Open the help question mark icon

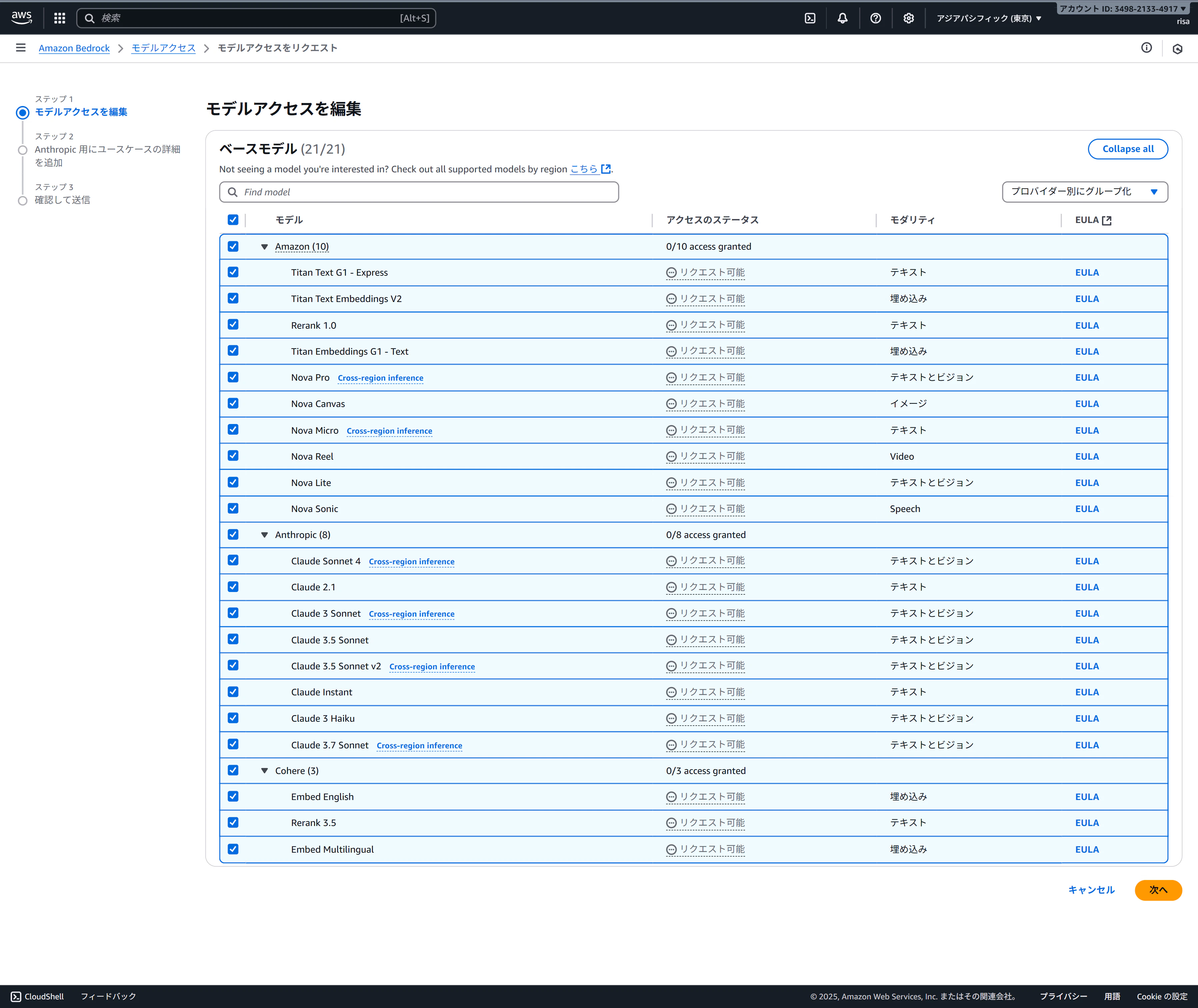pyautogui.click(x=875, y=18)
